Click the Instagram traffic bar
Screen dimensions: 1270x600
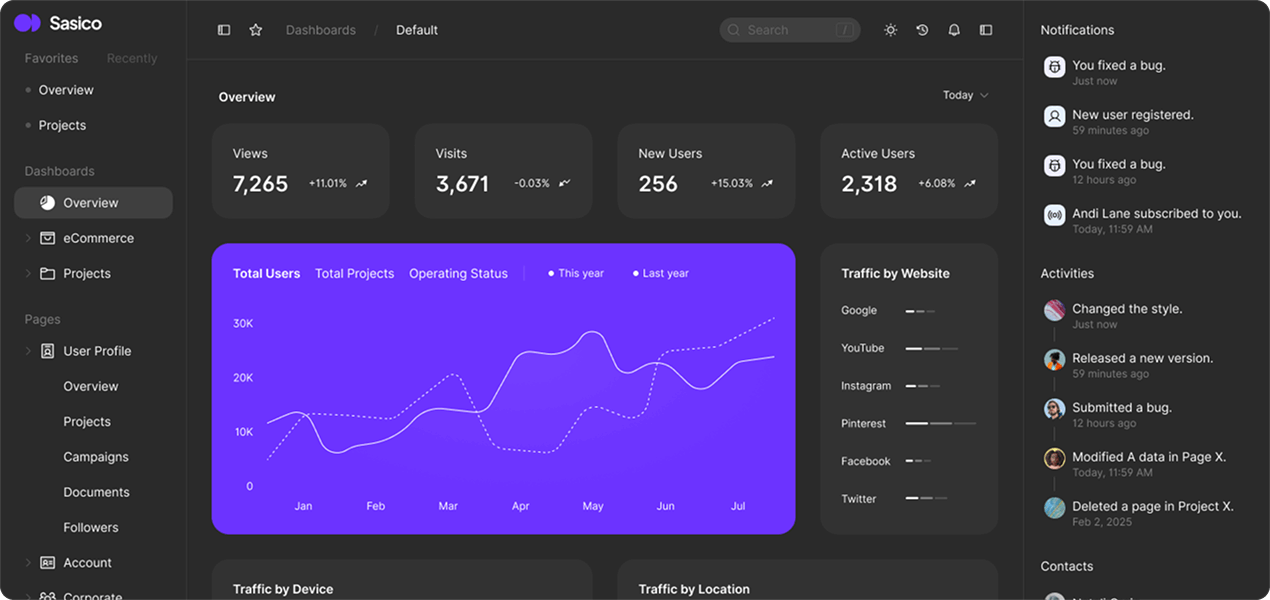923,386
